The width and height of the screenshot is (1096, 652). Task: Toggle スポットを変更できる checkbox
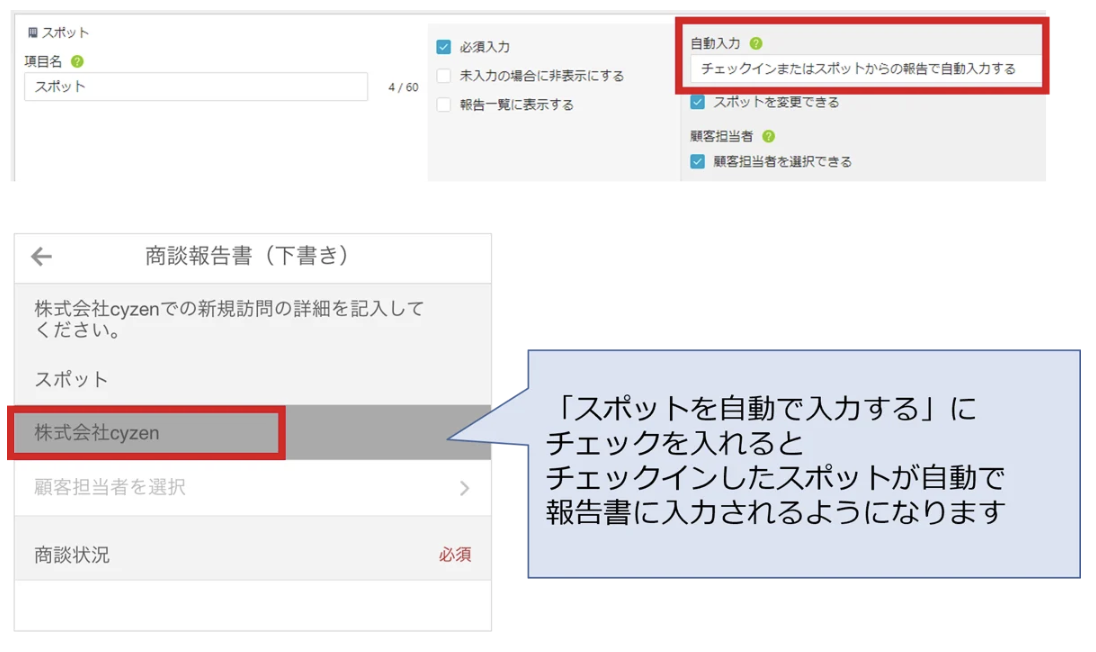tap(698, 102)
